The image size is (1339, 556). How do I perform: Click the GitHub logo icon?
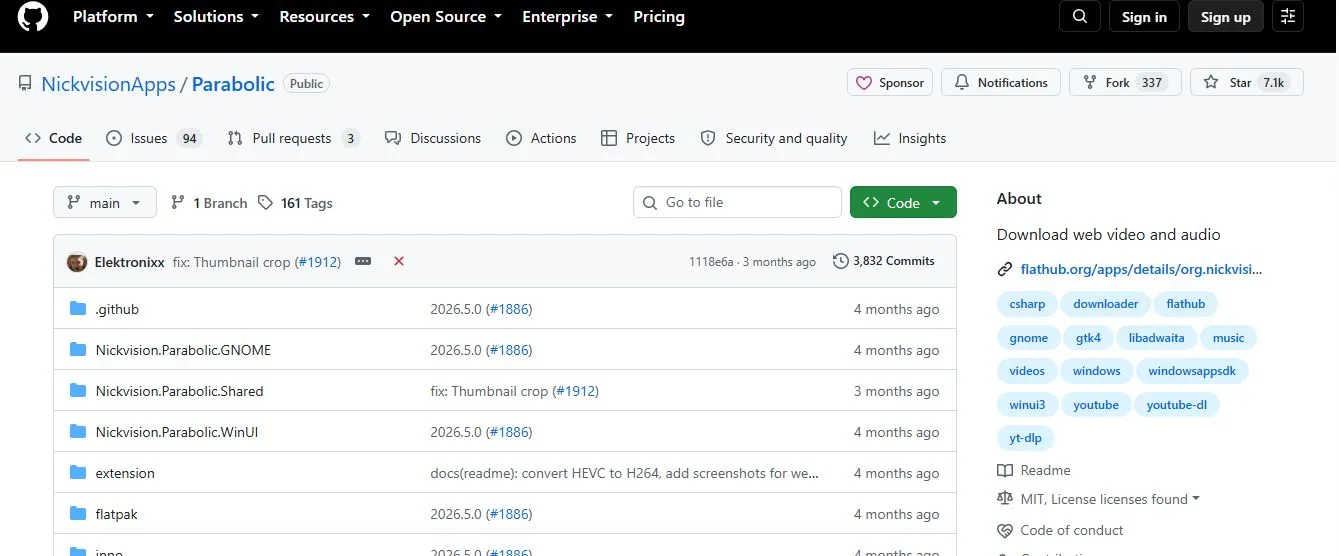[x=33, y=16]
